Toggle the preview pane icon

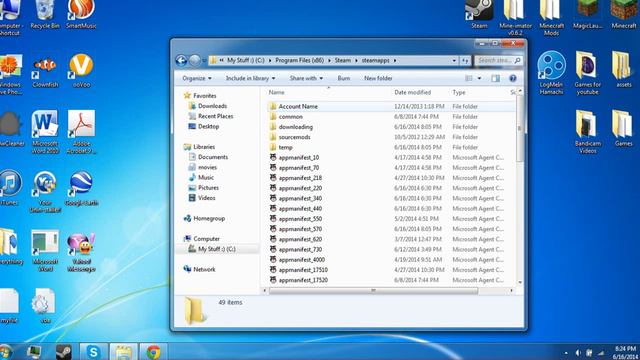(x=495, y=78)
